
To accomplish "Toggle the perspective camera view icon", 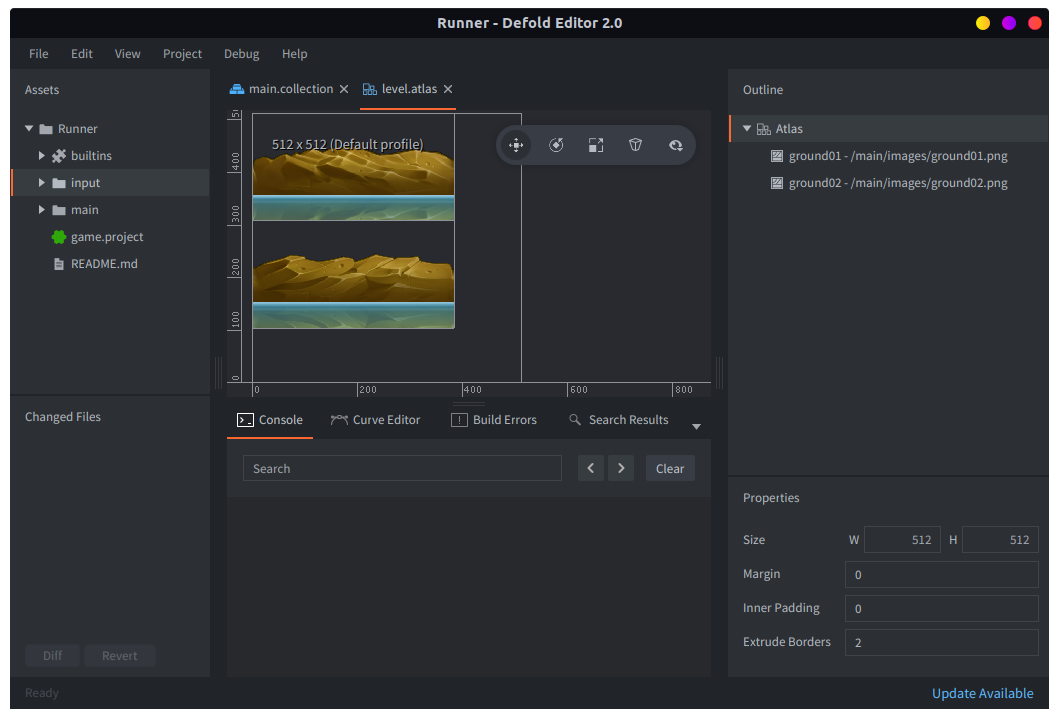I will pyautogui.click(x=635, y=145).
